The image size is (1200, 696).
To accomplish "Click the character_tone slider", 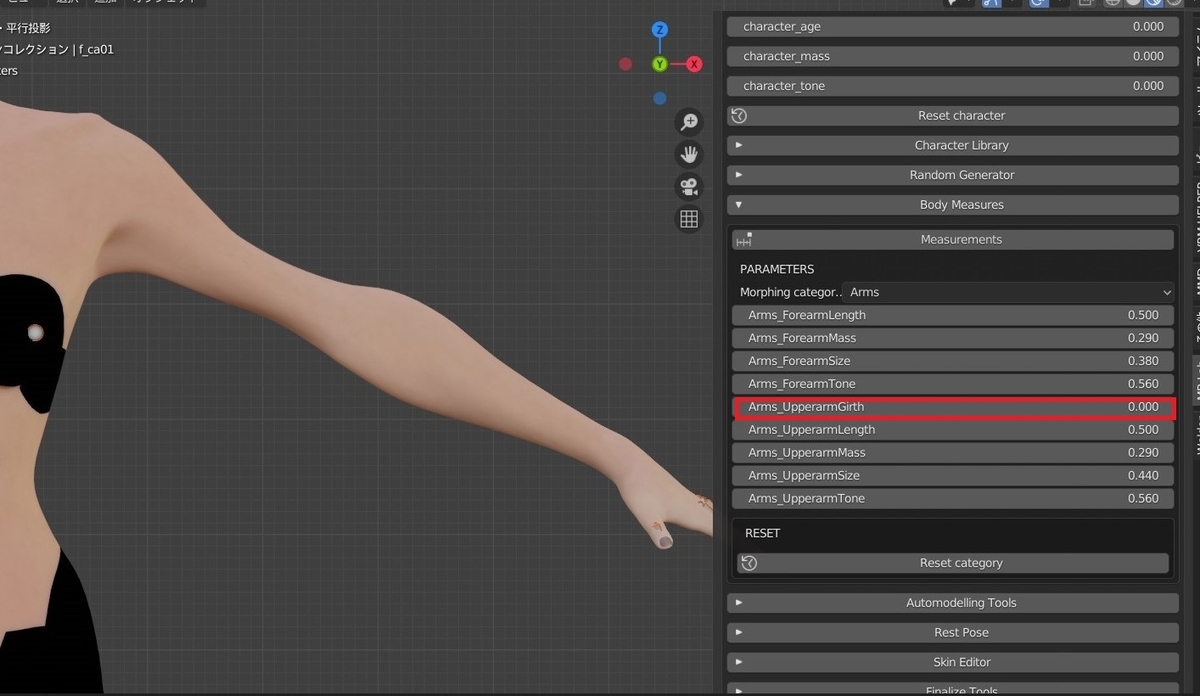I will coord(953,86).
